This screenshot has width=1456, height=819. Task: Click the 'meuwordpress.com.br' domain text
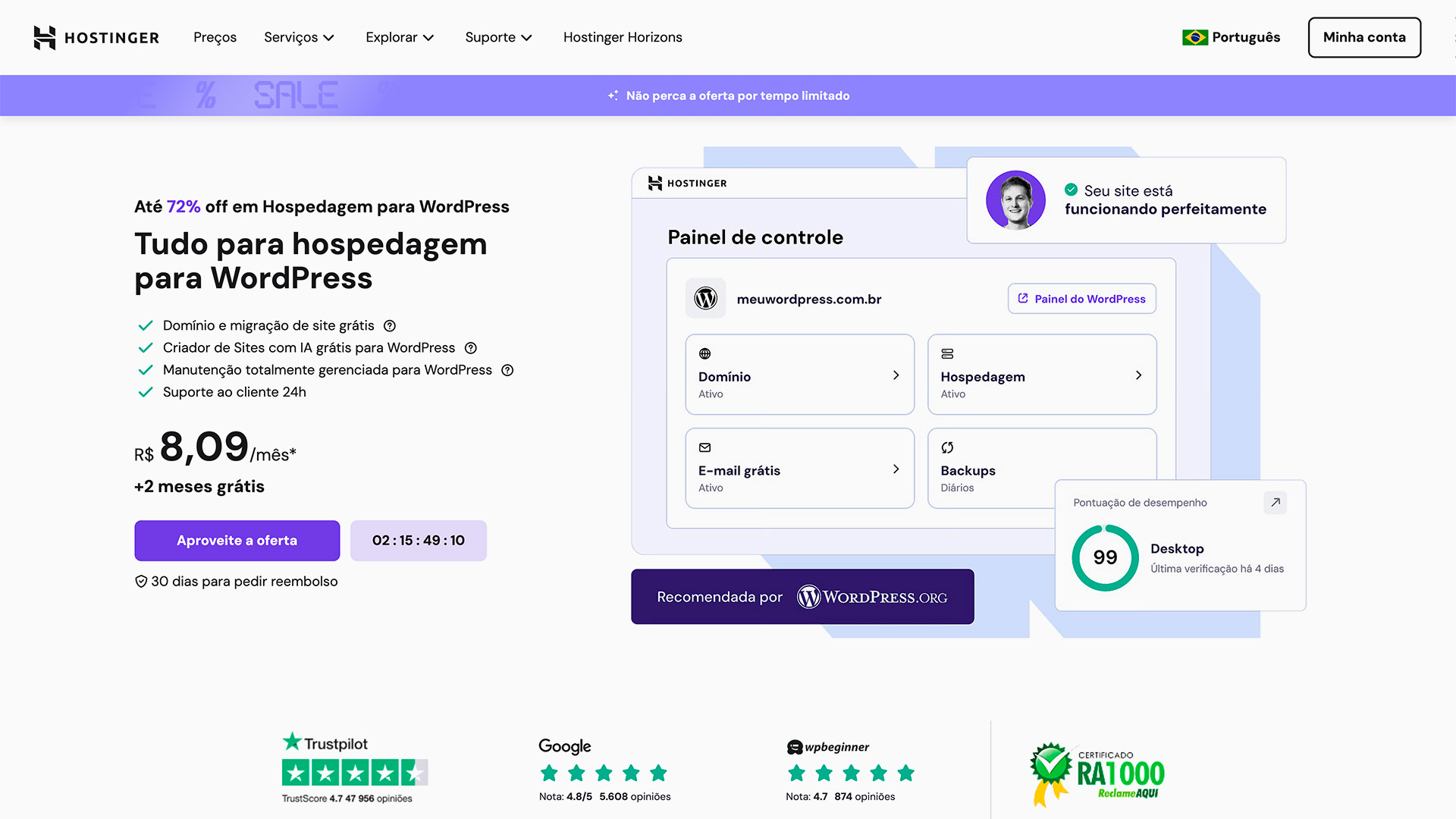pos(809,300)
